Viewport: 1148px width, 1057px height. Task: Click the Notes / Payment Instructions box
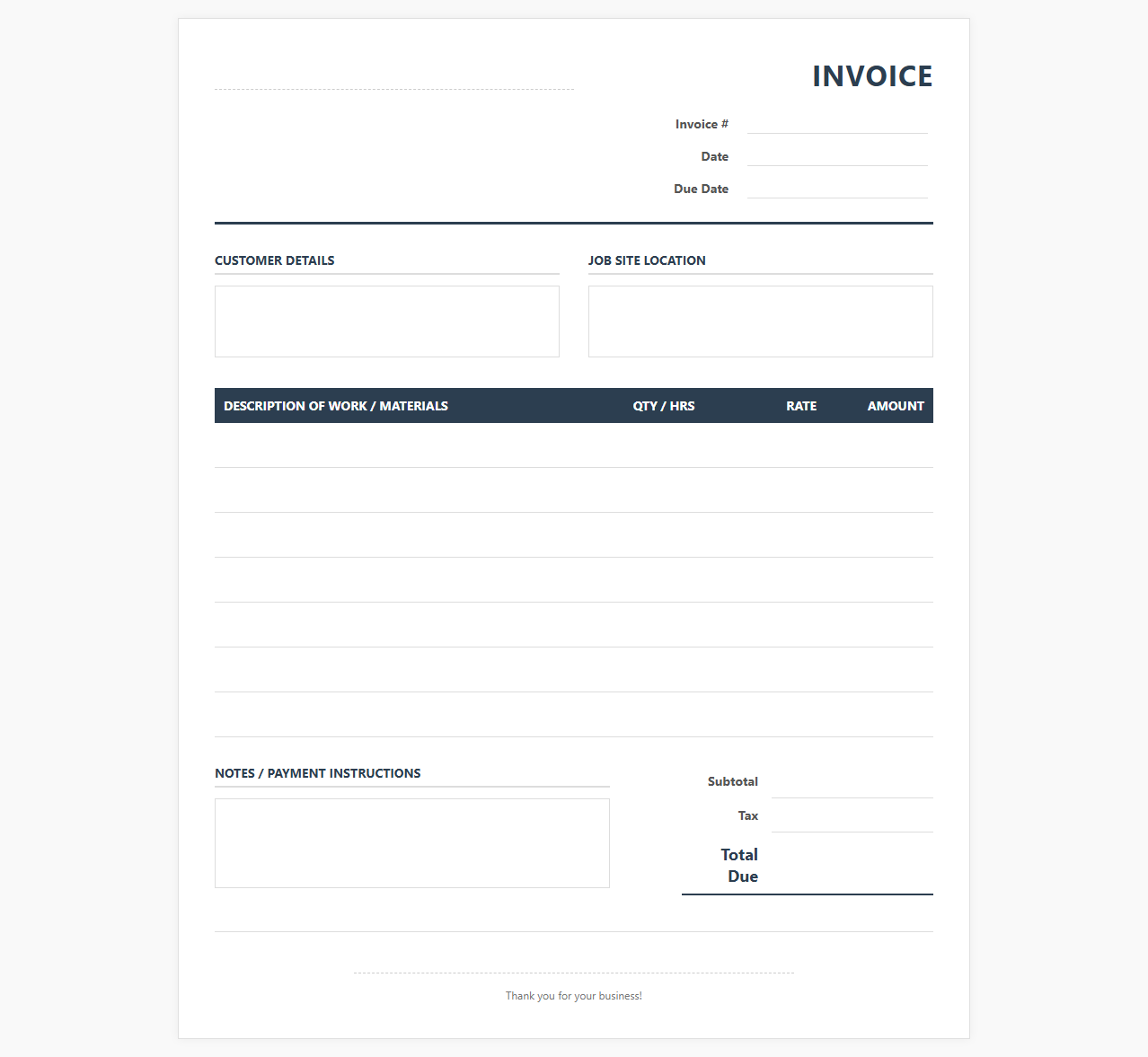click(412, 843)
